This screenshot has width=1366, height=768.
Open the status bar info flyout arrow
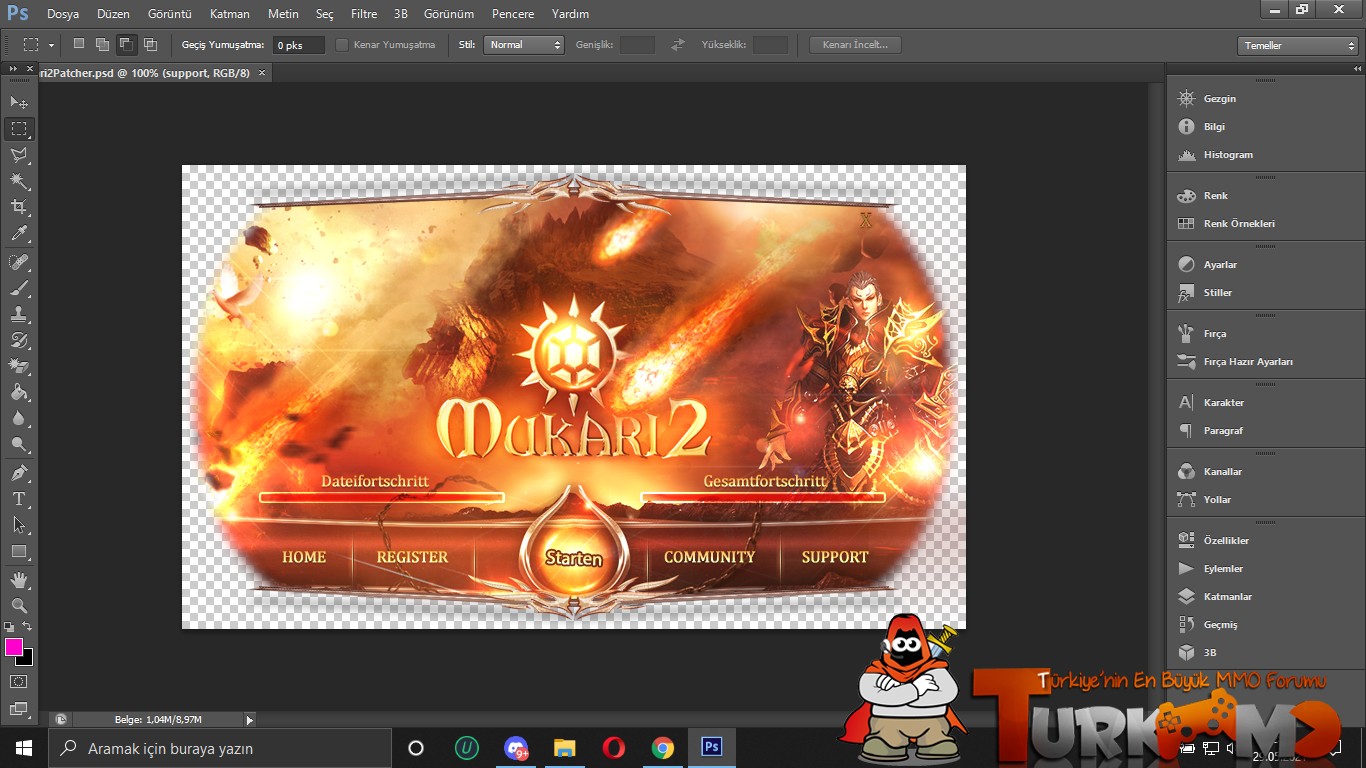pos(249,719)
